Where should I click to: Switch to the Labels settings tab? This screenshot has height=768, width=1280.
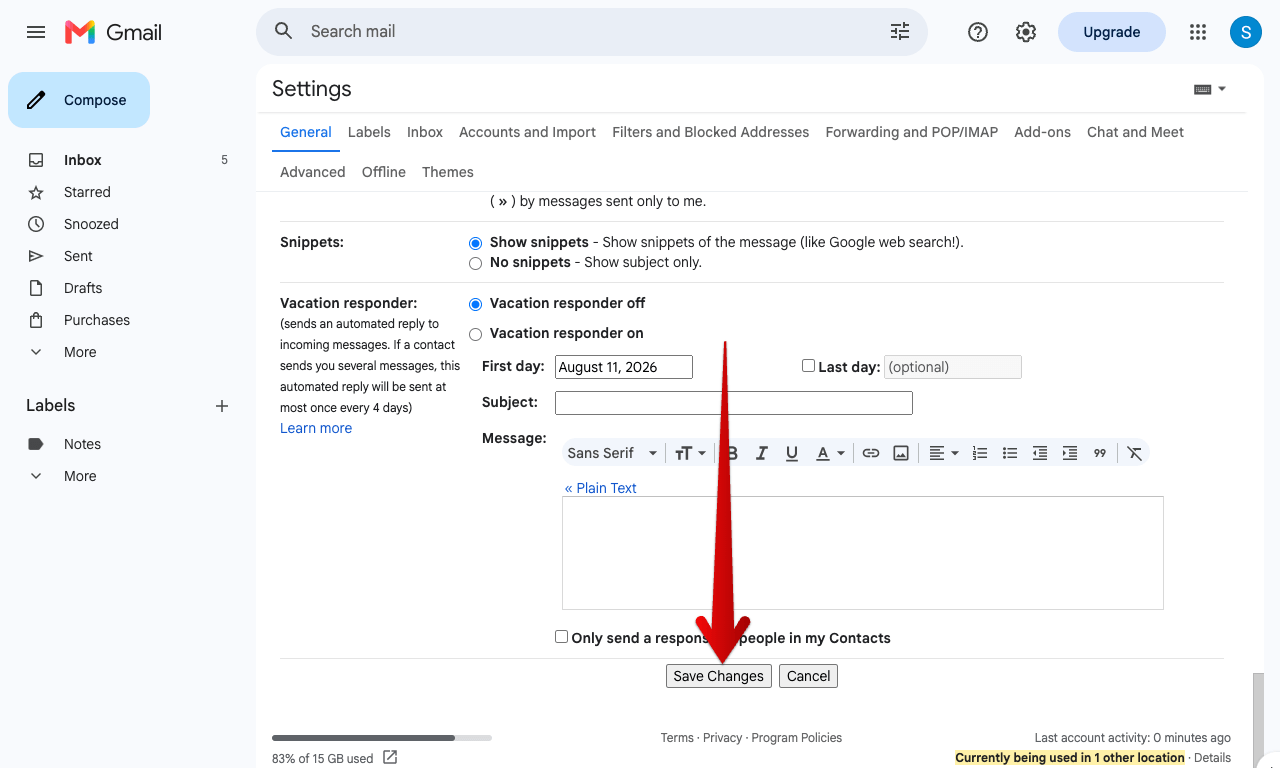[x=369, y=132]
